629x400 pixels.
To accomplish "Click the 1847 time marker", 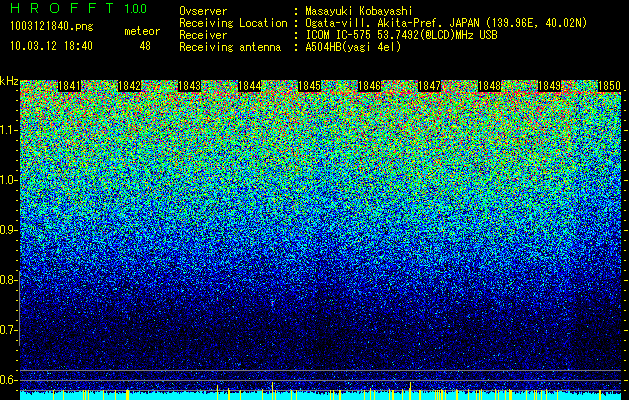I will 429,86.
